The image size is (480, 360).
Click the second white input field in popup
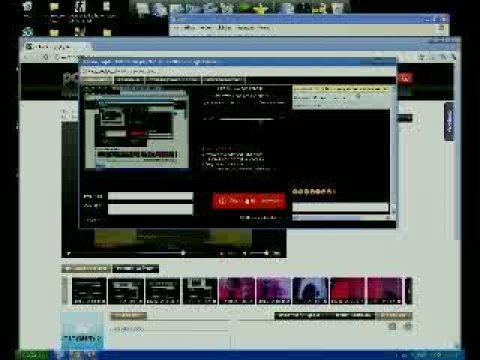pos(150,209)
